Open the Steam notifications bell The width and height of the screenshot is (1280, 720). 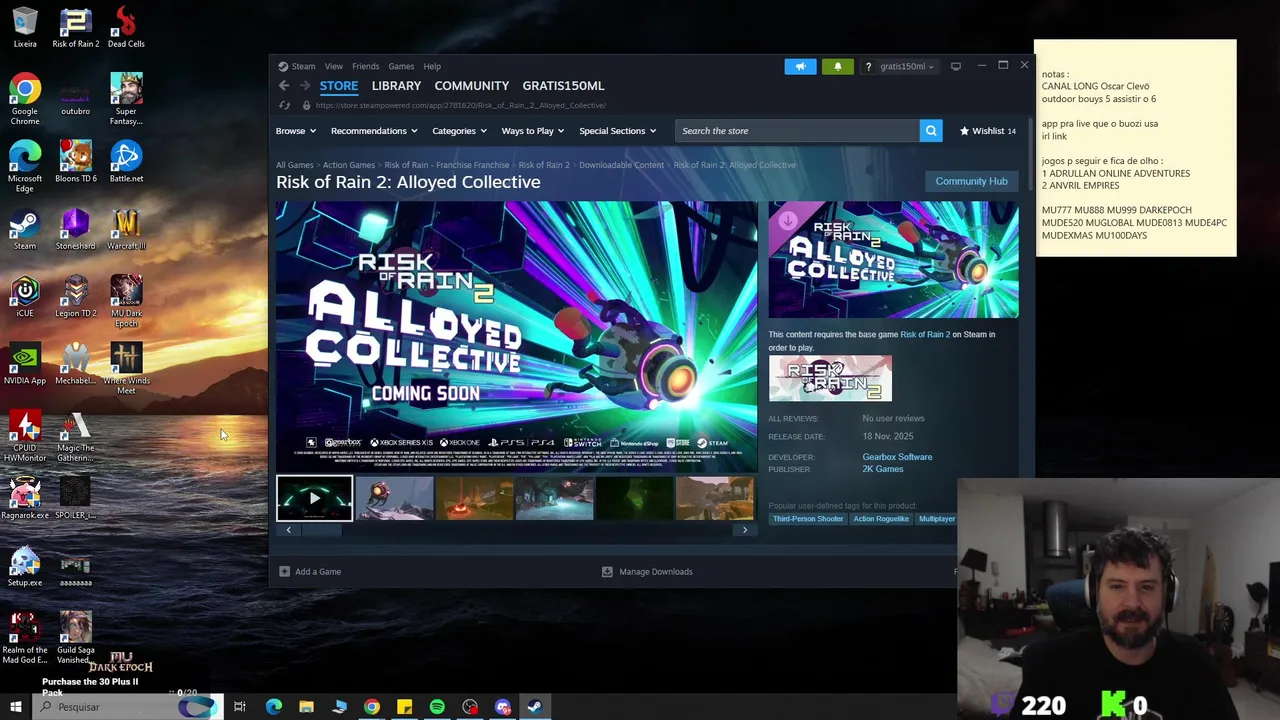[x=837, y=66]
